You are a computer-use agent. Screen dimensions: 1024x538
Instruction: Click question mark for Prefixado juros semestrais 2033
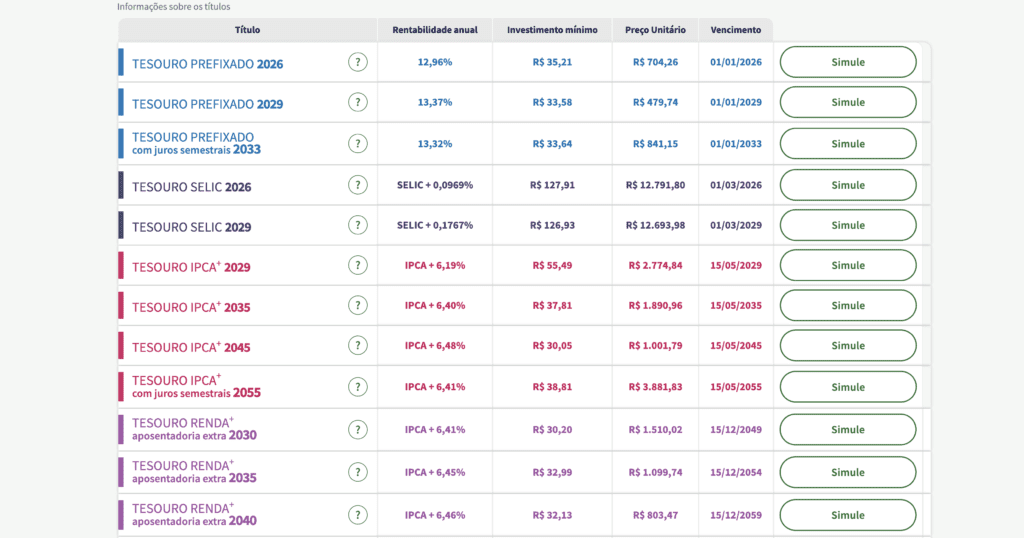357,144
